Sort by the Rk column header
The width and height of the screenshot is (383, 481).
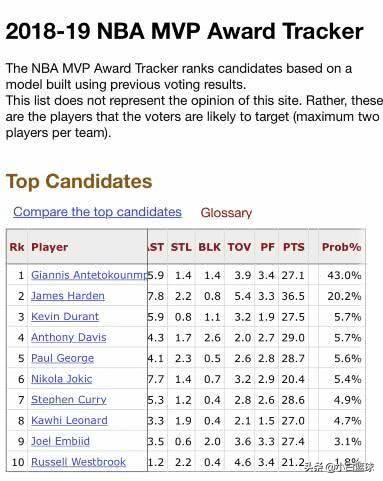click(x=17, y=247)
